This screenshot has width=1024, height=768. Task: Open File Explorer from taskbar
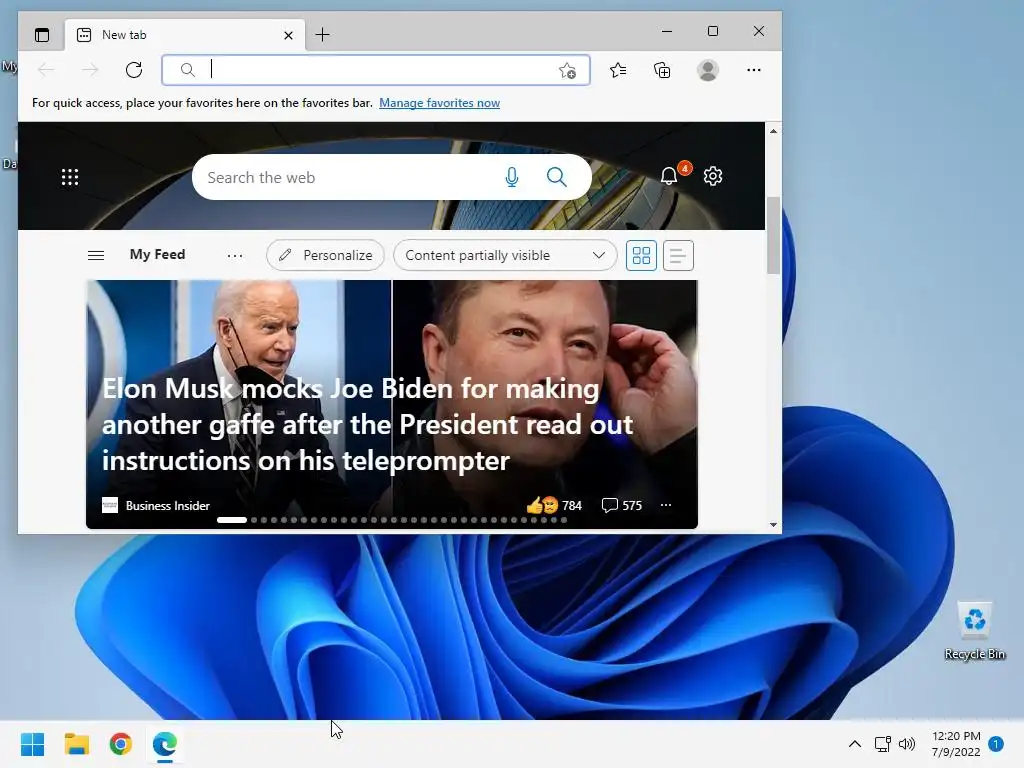tap(77, 744)
